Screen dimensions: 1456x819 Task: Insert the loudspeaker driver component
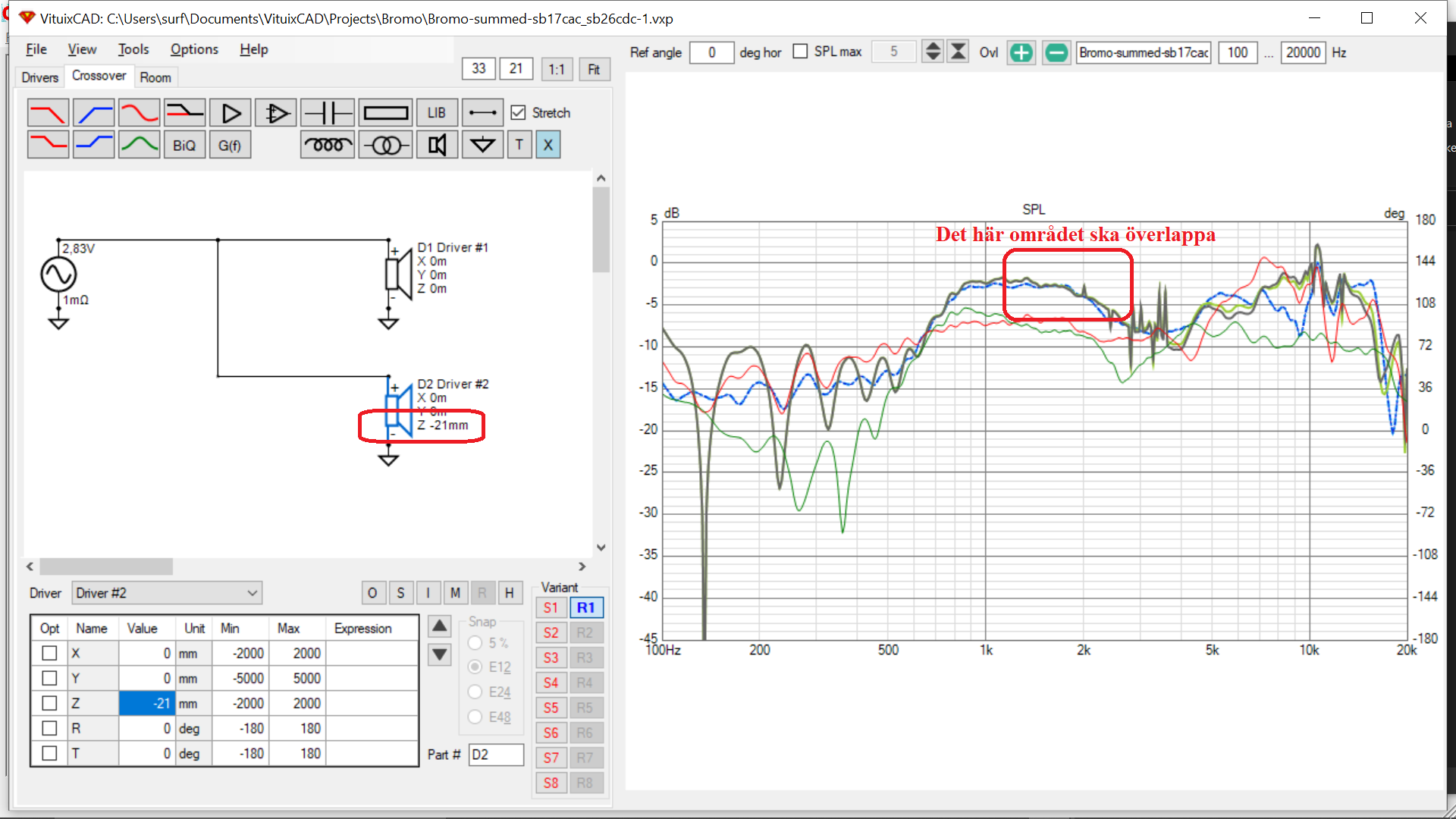tap(438, 145)
